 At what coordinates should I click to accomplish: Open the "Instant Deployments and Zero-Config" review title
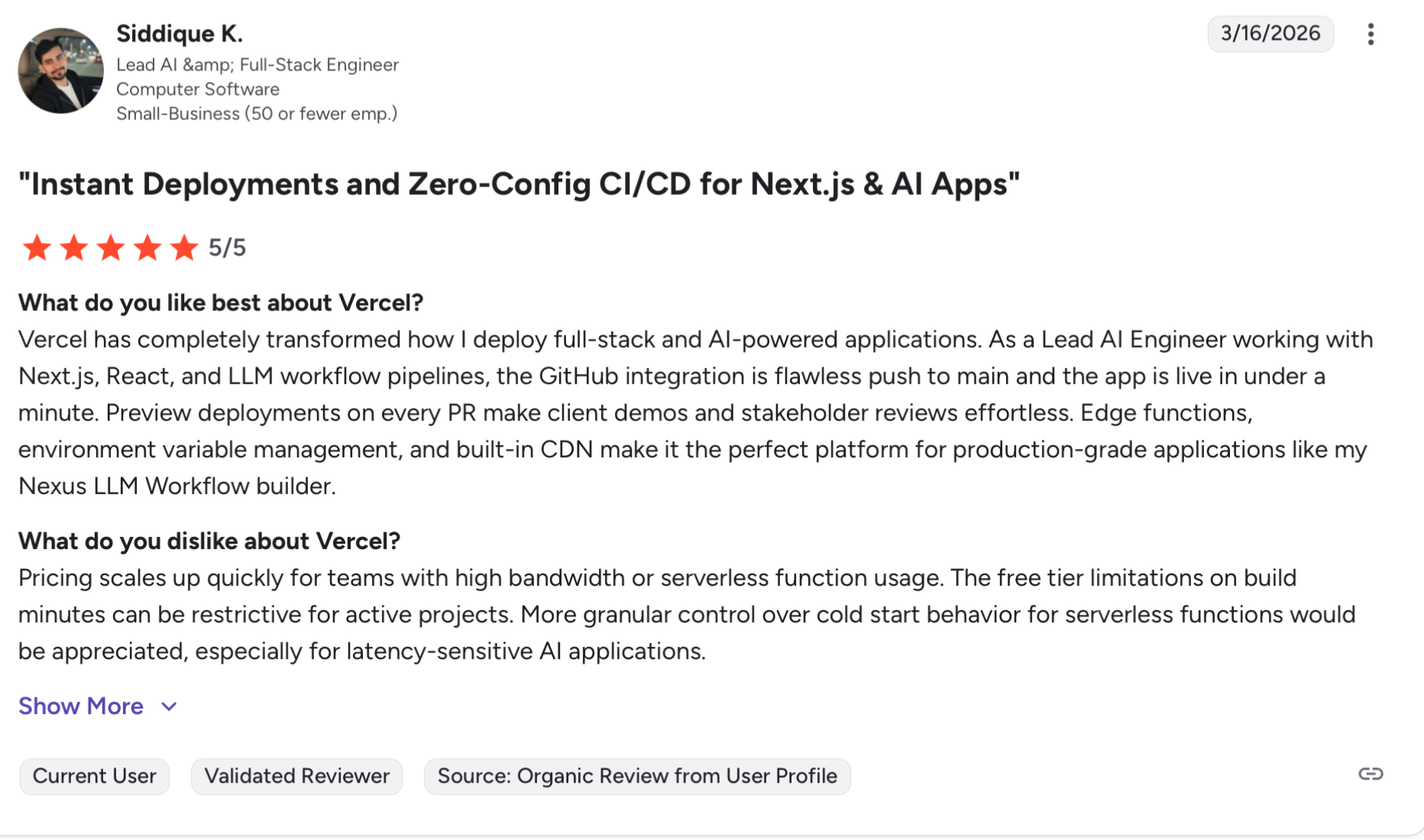click(x=519, y=184)
